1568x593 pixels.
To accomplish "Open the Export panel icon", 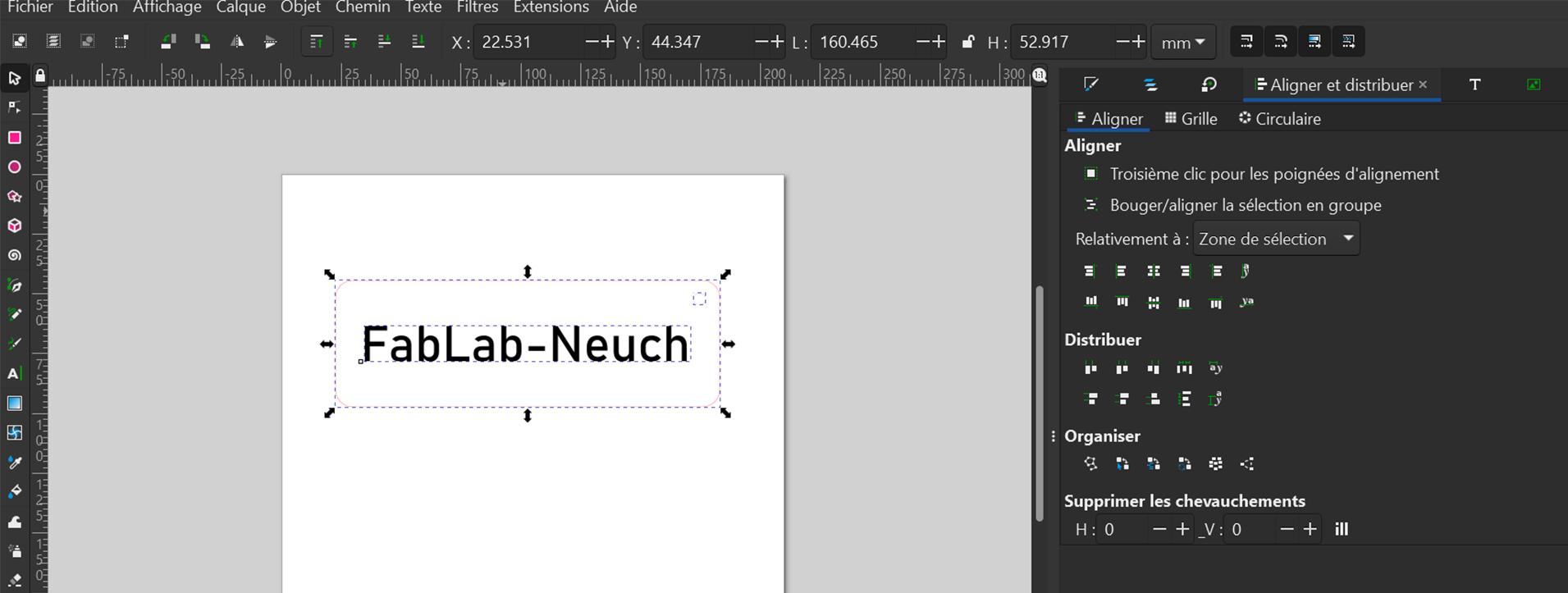I will pos(1534,84).
